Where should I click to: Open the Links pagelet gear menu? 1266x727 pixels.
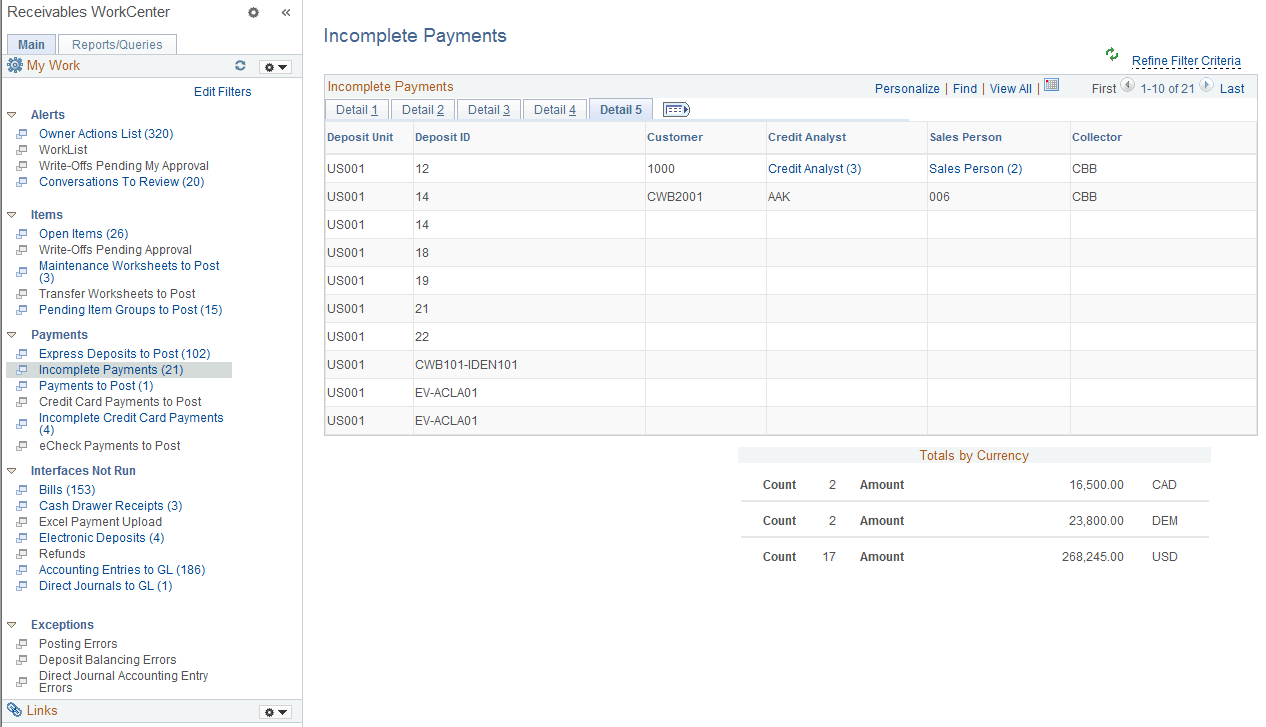(x=274, y=711)
